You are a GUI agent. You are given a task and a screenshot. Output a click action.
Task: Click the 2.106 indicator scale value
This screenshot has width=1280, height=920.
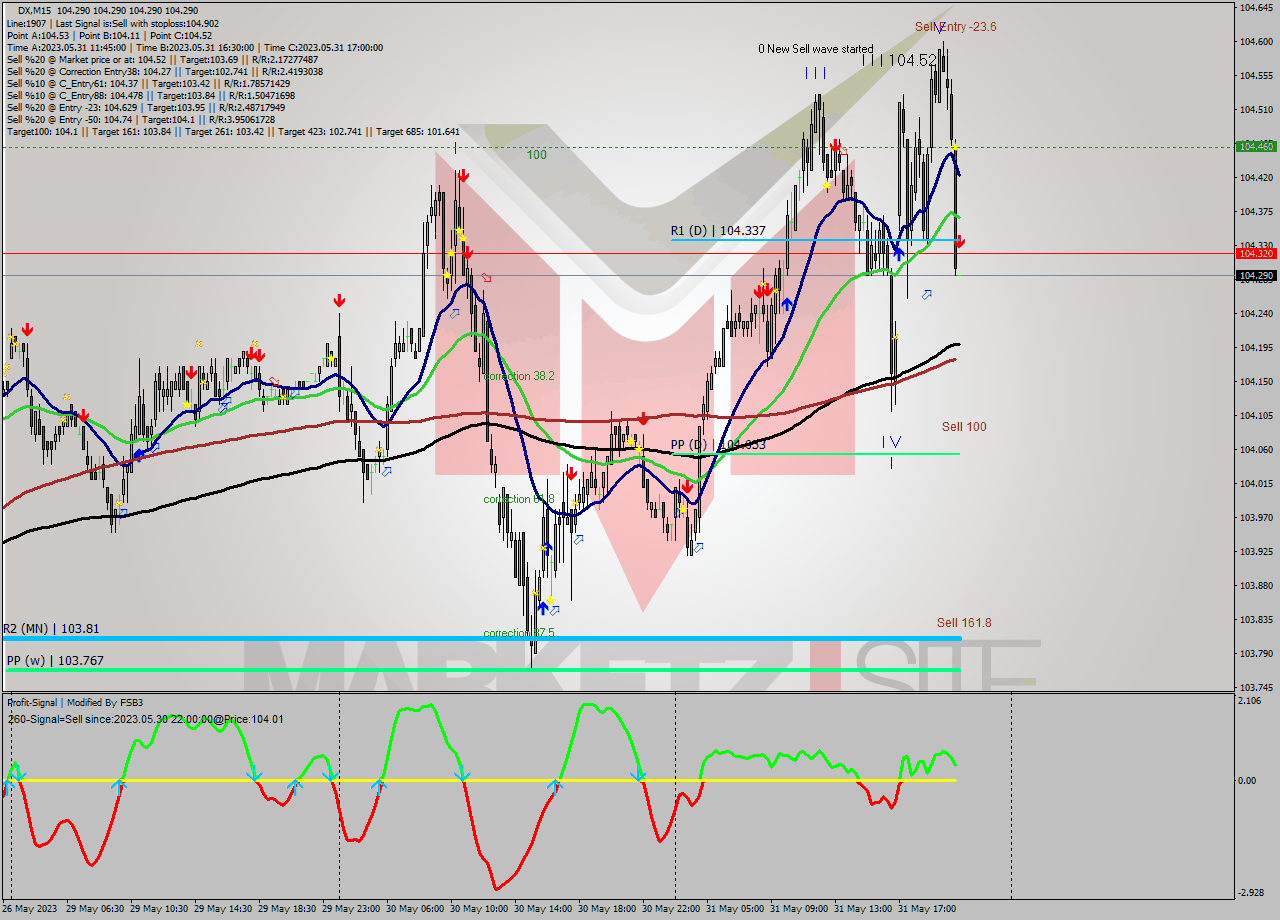coord(1250,701)
